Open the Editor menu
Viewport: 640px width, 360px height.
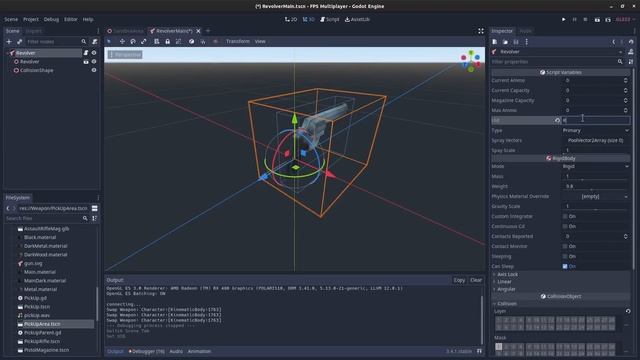[71, 19]
